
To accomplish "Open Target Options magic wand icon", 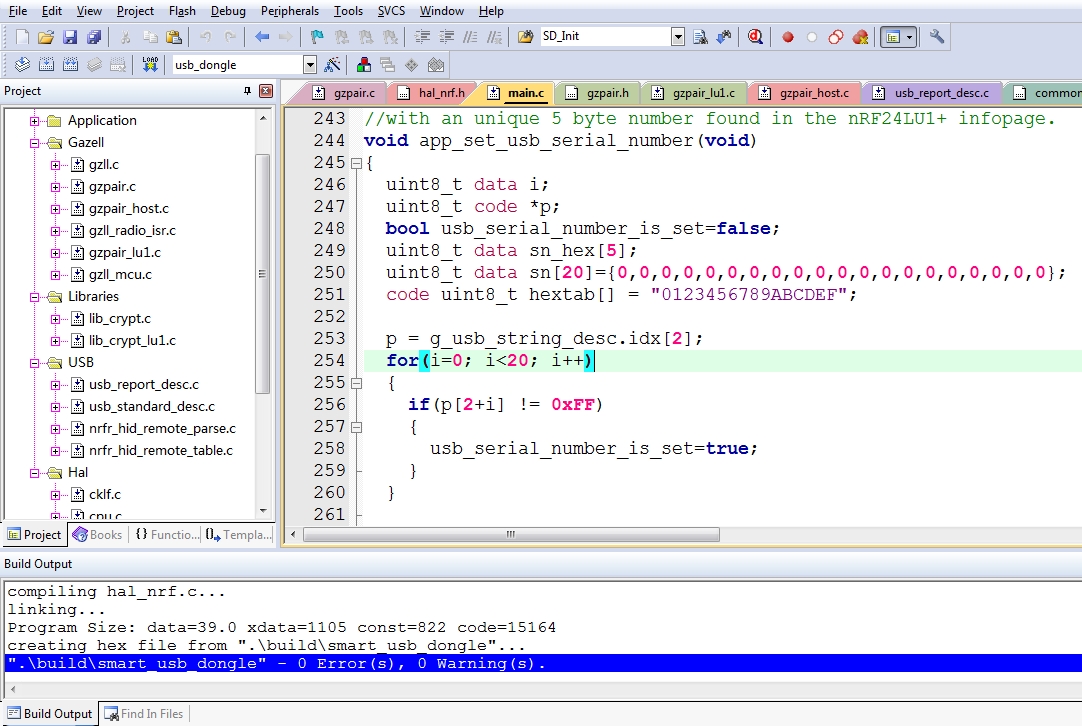I will [x=332, y=65].
